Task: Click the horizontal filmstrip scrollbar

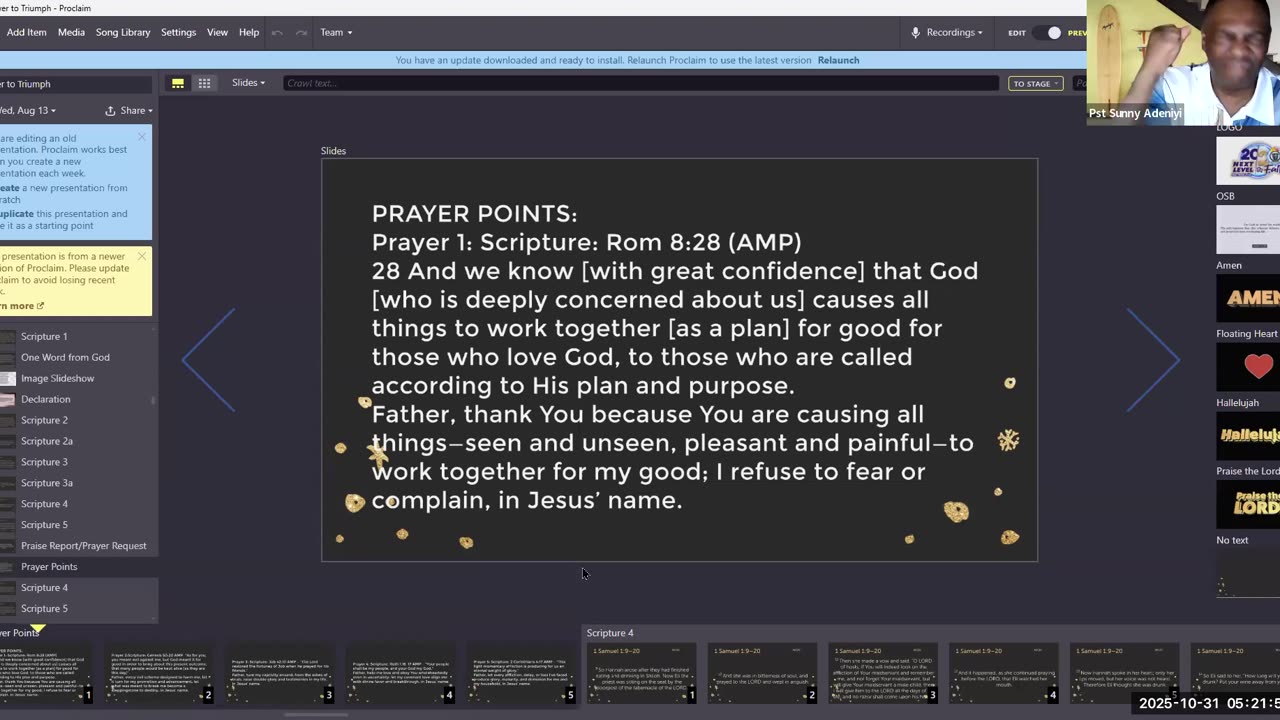Action: coord(316,714)
